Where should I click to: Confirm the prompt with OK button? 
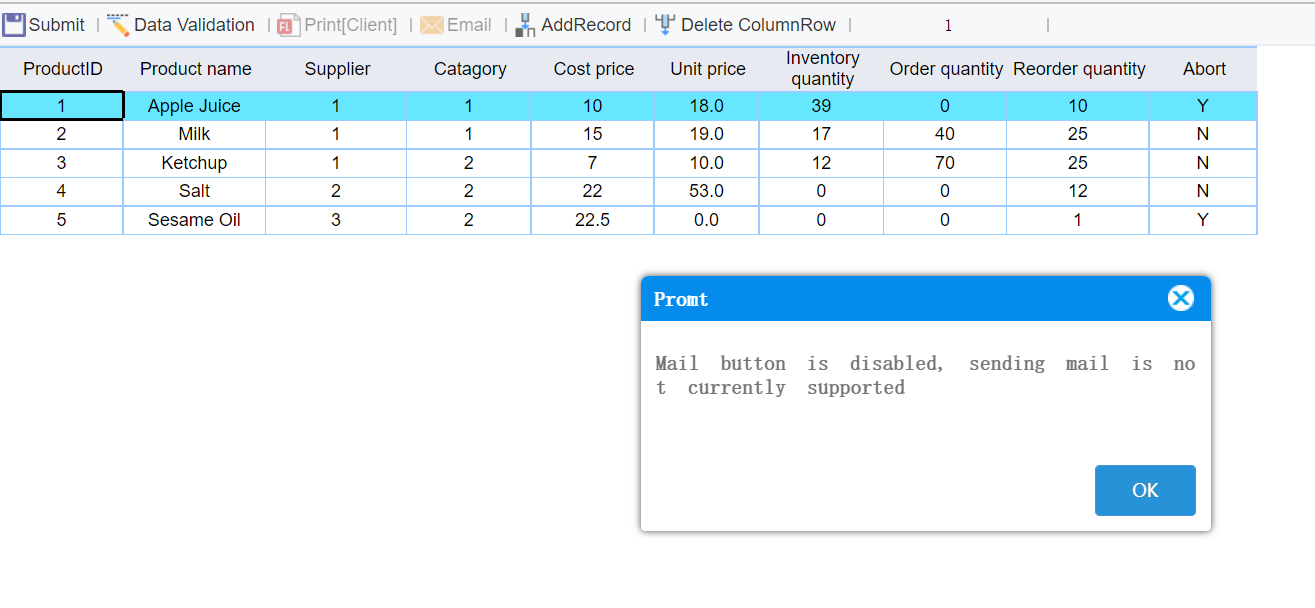point(1145,490)
